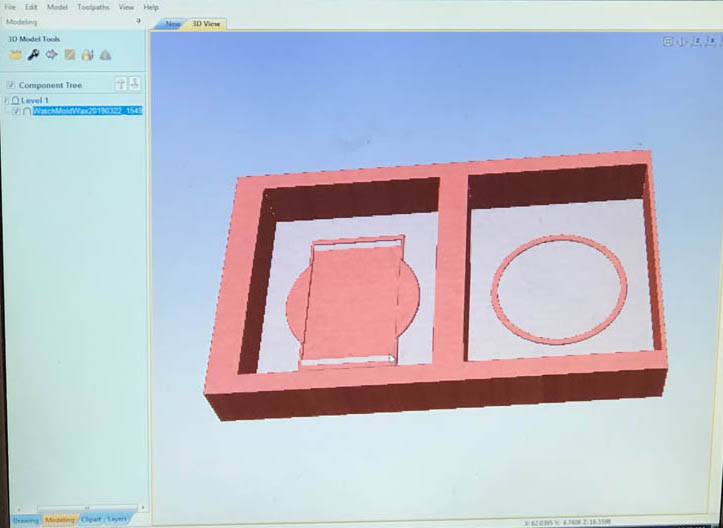
Task: Click the vertical axis view icon
Action: click(x=682, y=41)
